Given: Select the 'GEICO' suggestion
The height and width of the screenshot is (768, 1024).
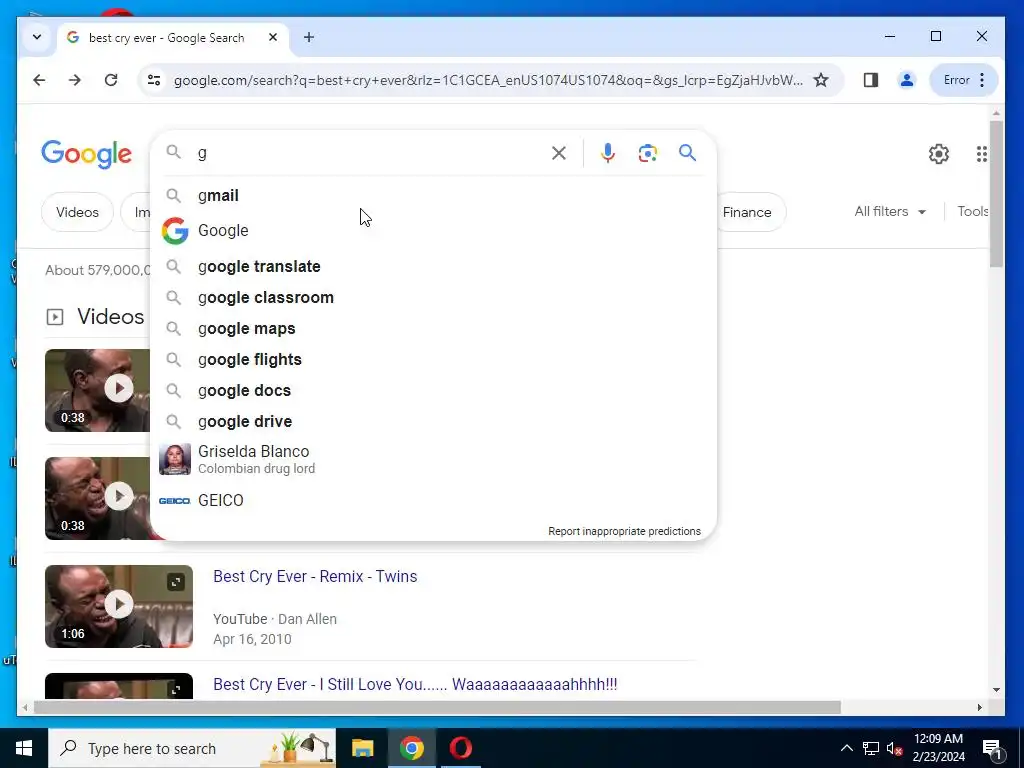Looking at the screenshot, I should pyautogui.click(x=433, y=500).
